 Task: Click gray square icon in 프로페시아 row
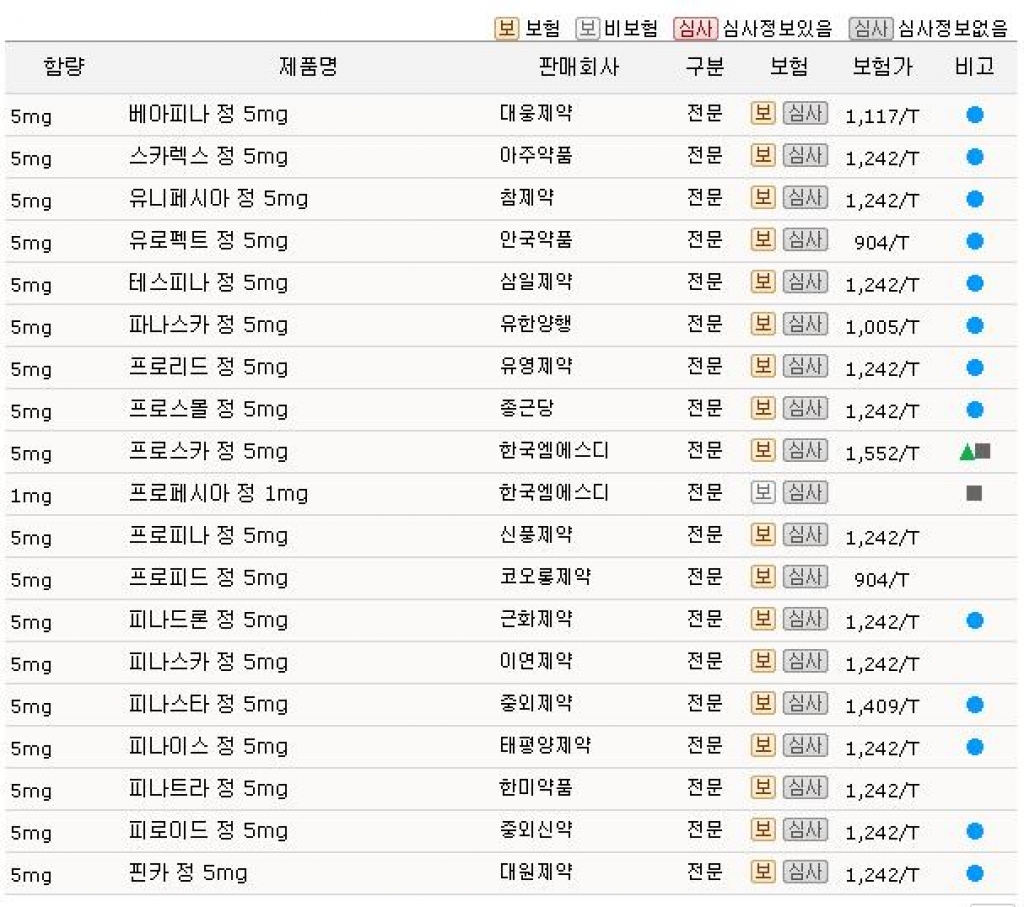tap(974, 493)
